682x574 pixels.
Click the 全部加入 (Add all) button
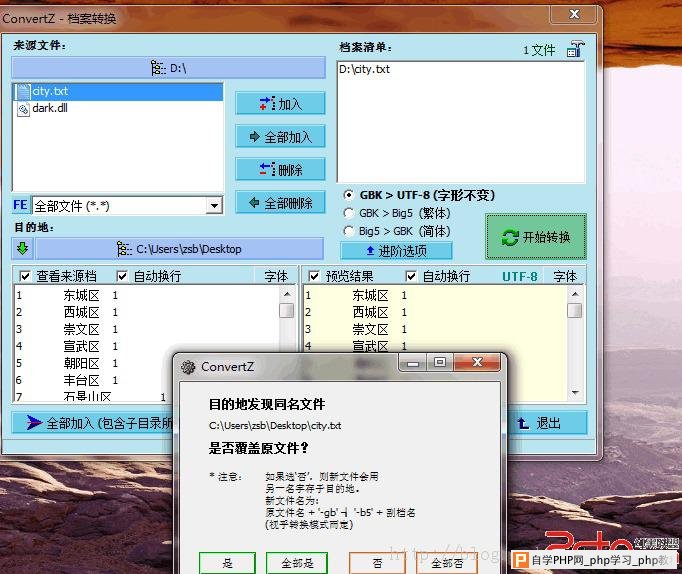coord(280,137)
